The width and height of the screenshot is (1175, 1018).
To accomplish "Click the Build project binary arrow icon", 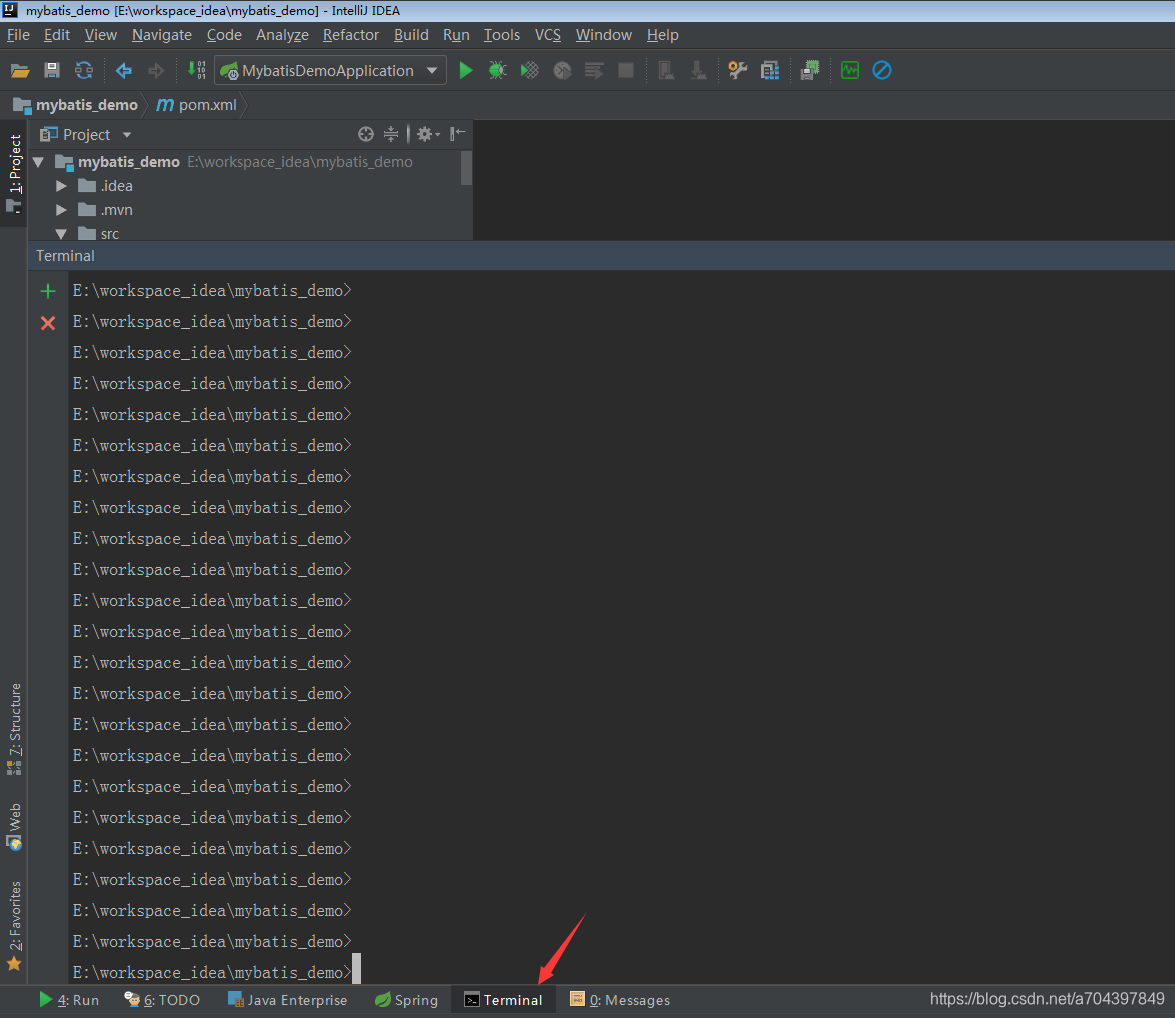I will pyautogui.click(x=196, y=70).
